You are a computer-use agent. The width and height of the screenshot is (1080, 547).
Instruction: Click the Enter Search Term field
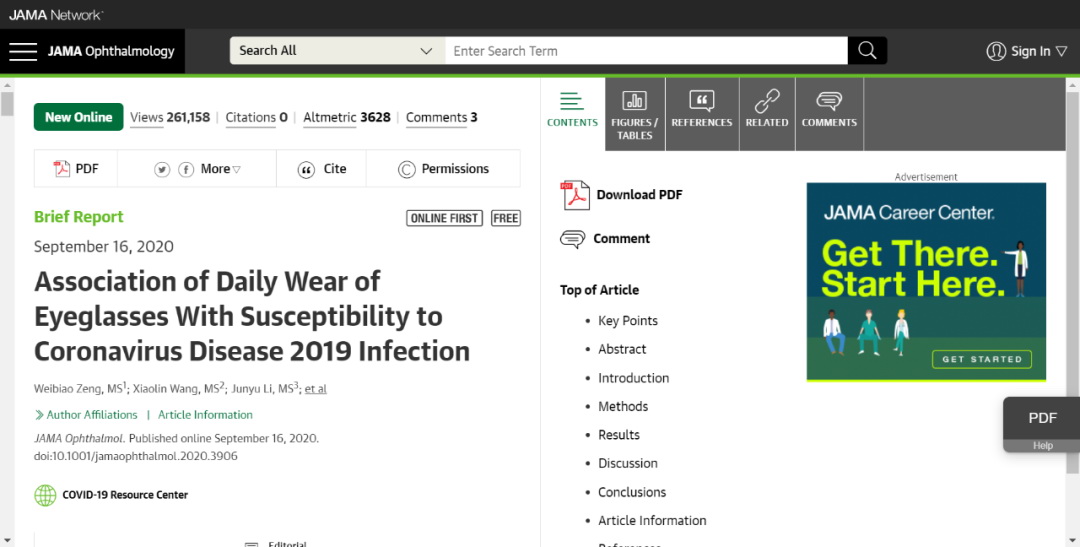(646, 50)
